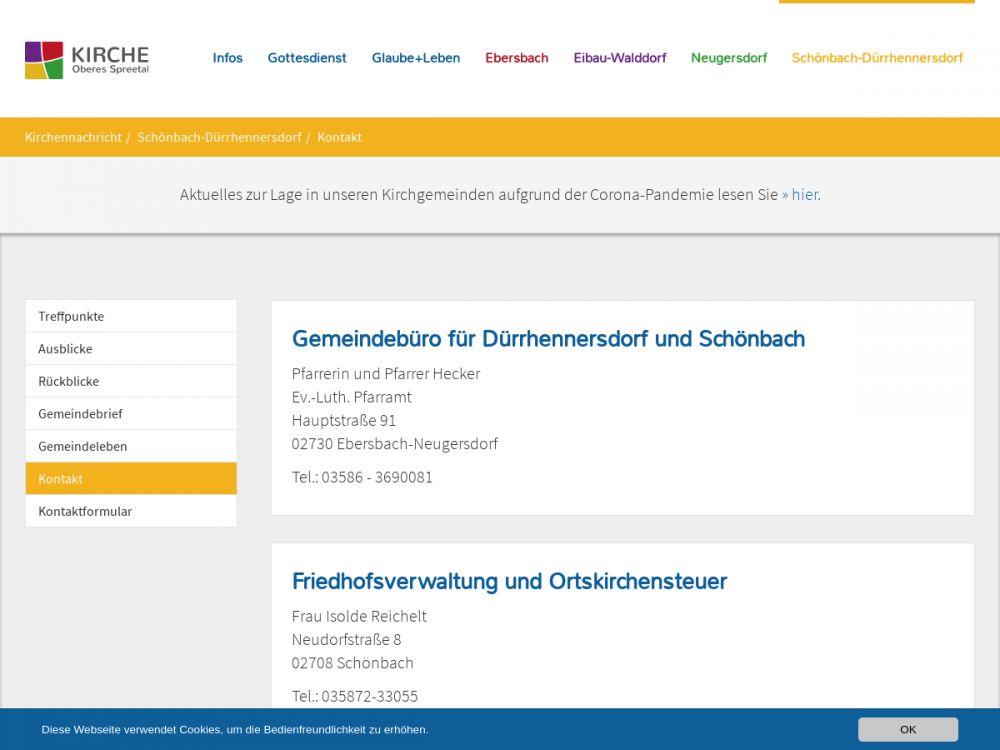The image size is (1000, 750).
Task: Go to the Ebersbach section
Action: [517, 58]
